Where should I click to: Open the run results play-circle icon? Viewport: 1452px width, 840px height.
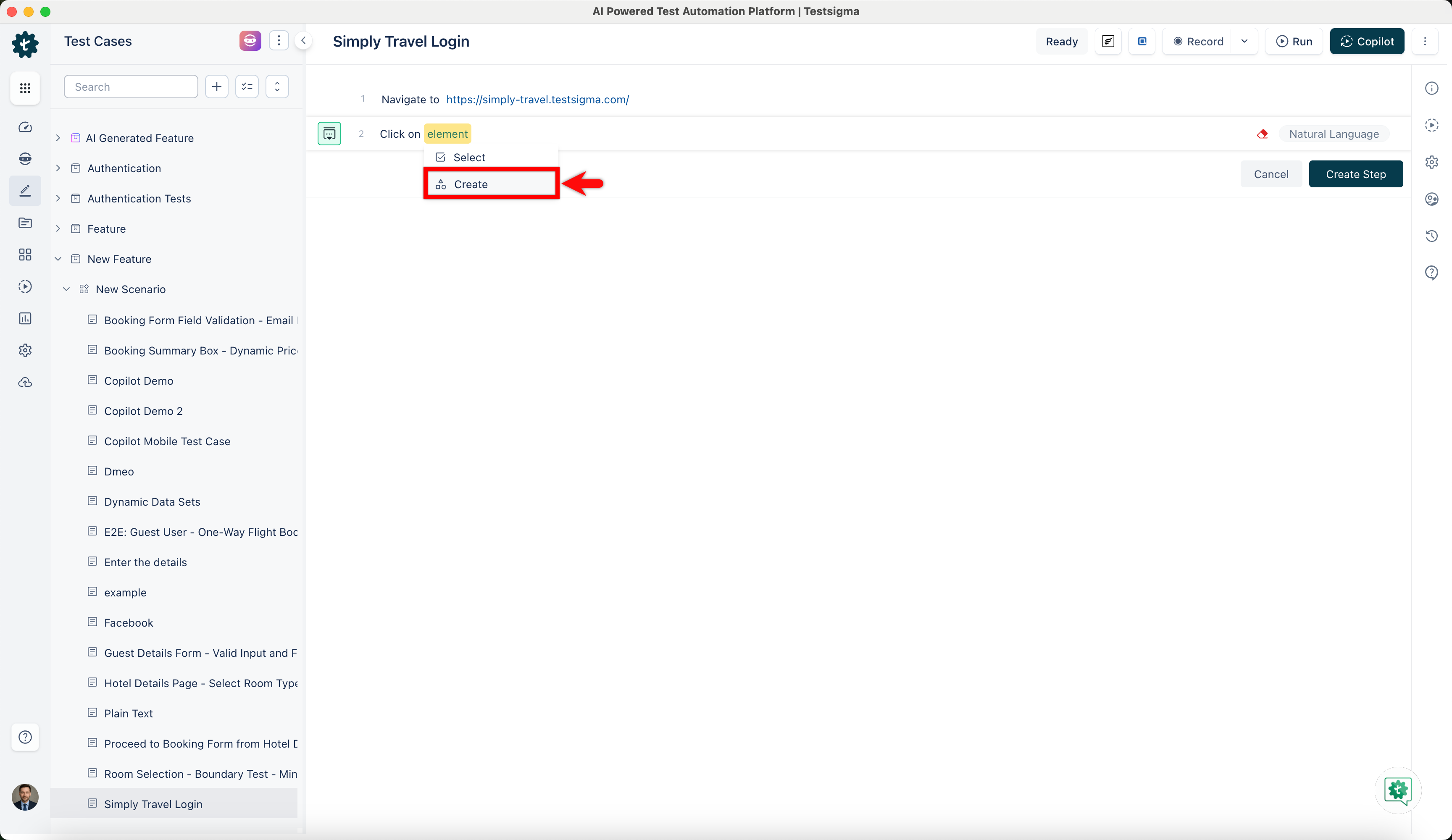25,286
